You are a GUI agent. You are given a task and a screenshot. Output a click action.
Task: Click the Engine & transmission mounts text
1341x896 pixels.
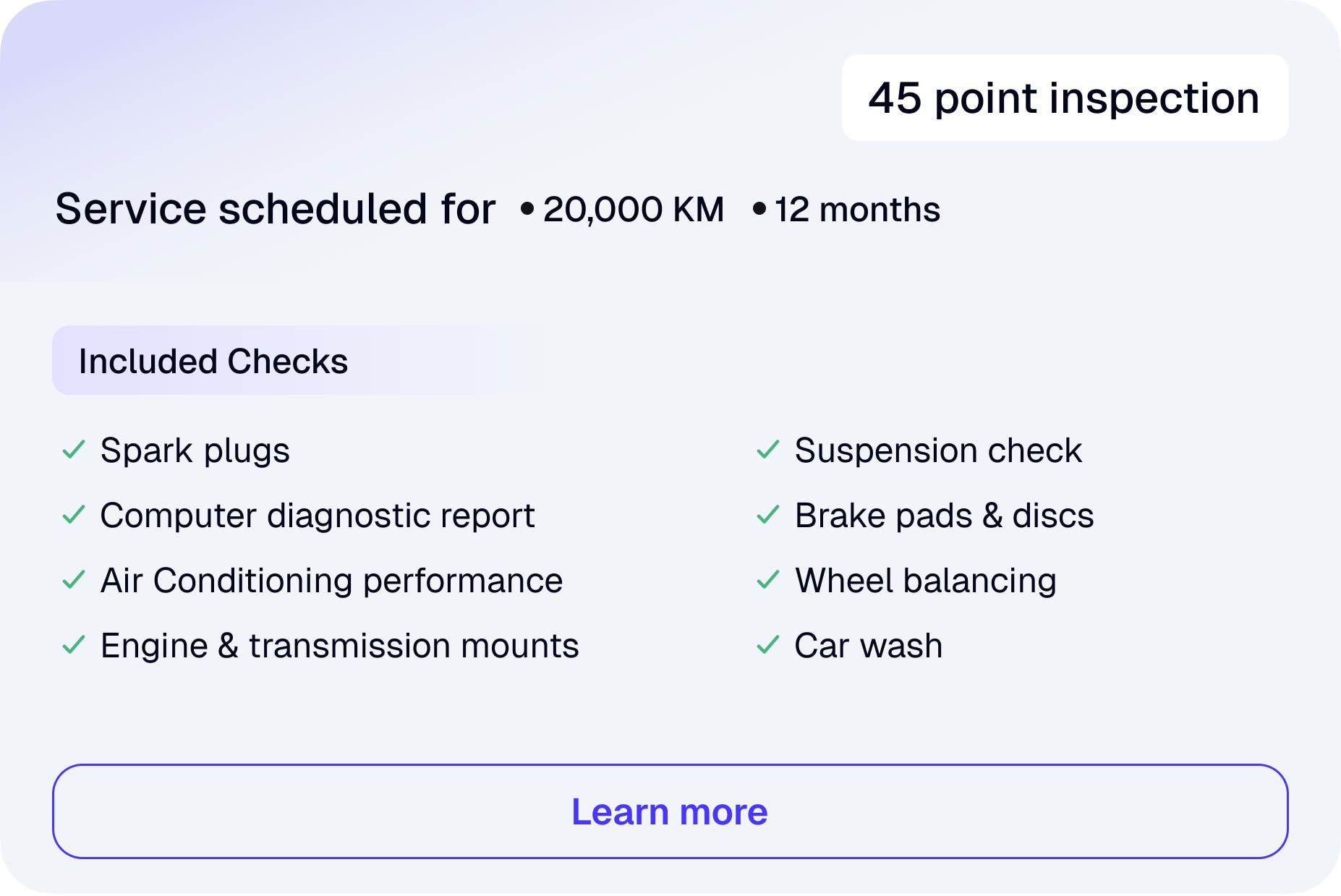click(x=339, y=646)
